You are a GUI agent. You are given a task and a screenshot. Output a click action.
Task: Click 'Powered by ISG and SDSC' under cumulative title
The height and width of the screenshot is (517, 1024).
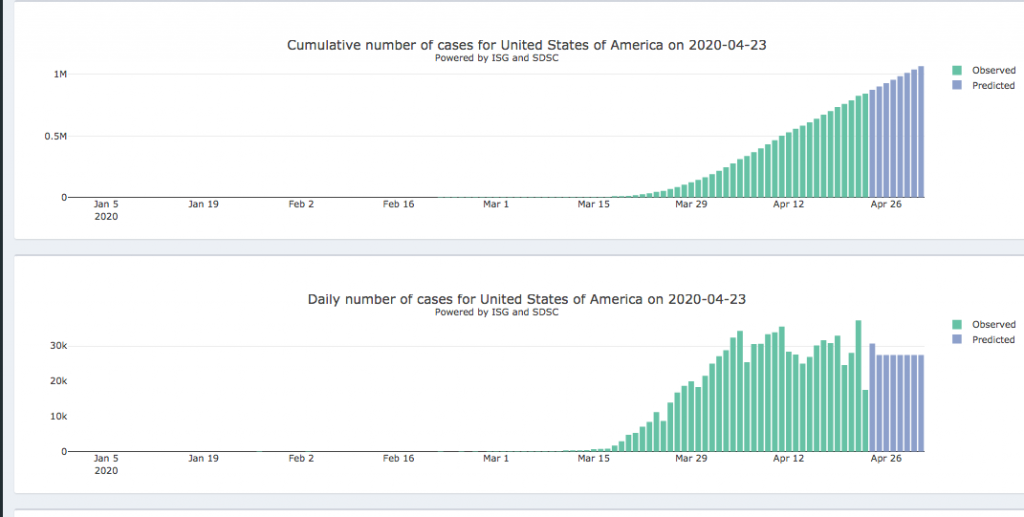496,58
